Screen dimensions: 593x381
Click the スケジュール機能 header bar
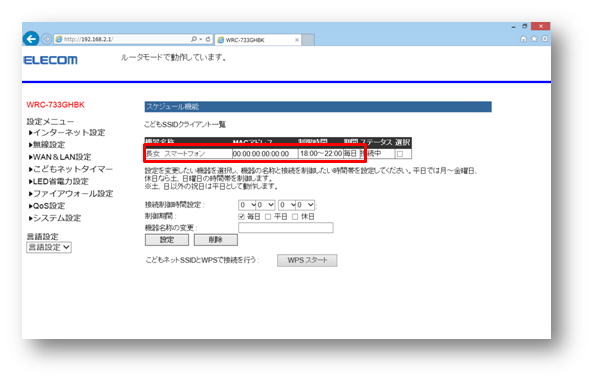(318, 107)
